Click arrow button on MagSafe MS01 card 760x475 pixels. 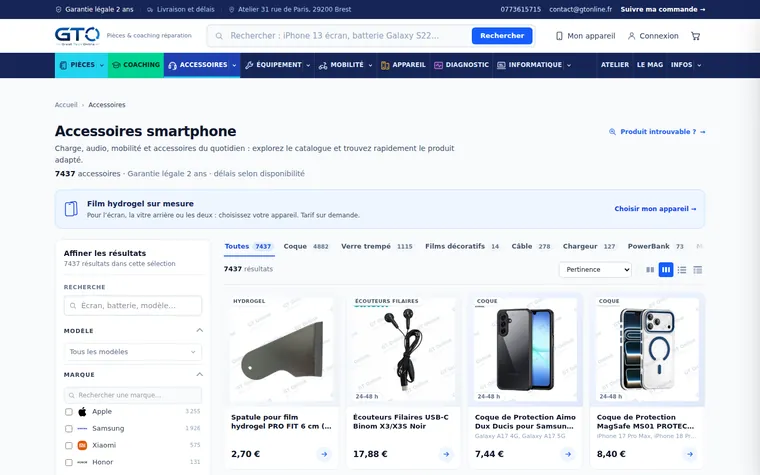tap(690, 454)
